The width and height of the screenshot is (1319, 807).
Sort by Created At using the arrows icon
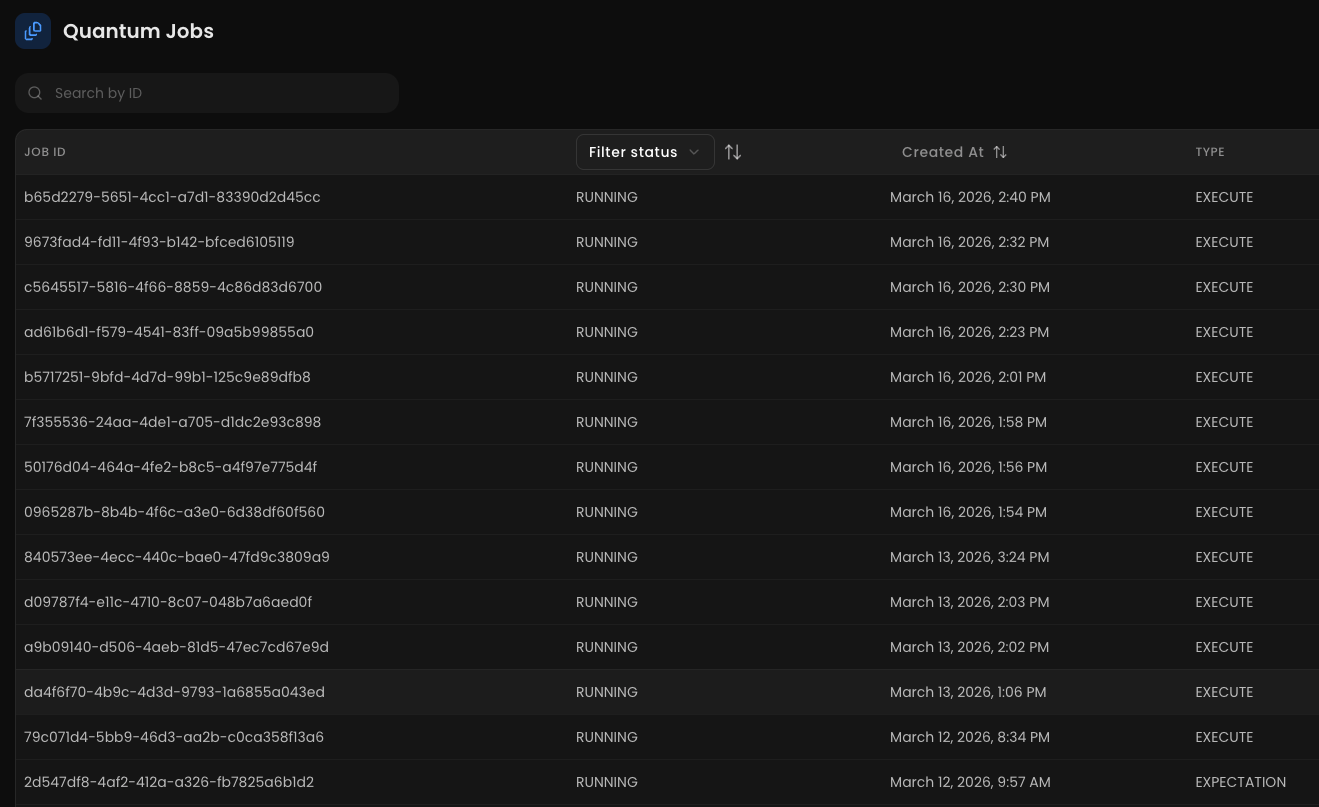pos(1000,152)
